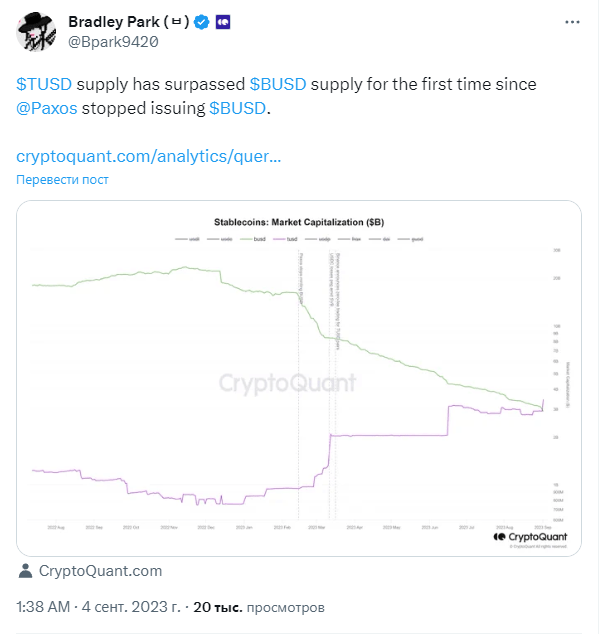The width and height of the screenshot is (601, 634).
Task: Visit the @Paxos mention
Action: coord(47,108)
